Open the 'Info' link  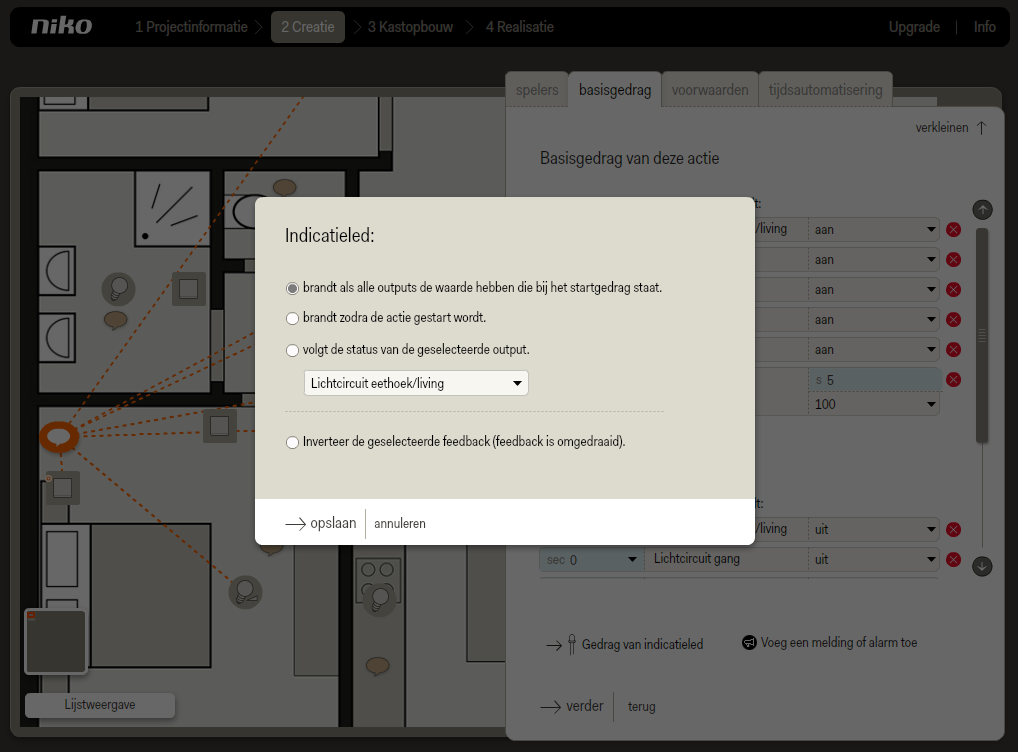(985, 27)
